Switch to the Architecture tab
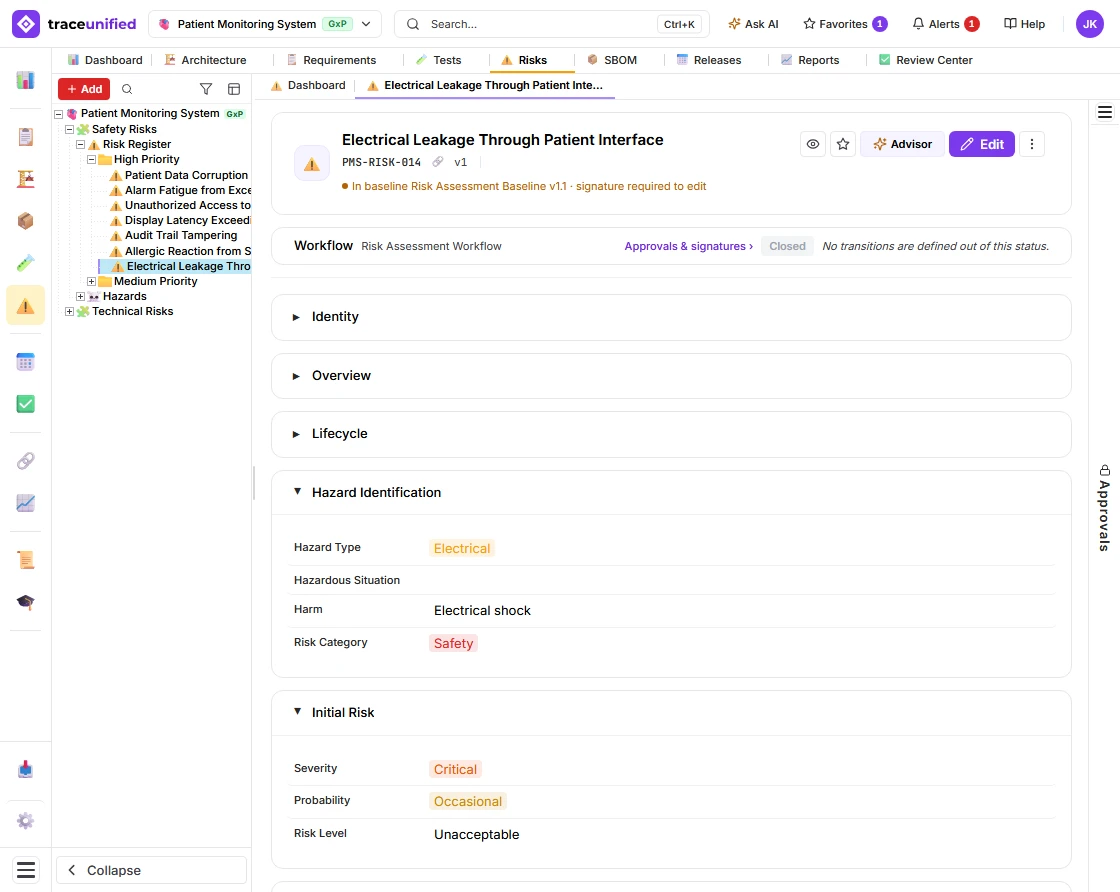1120x892 pixels. 205,60
